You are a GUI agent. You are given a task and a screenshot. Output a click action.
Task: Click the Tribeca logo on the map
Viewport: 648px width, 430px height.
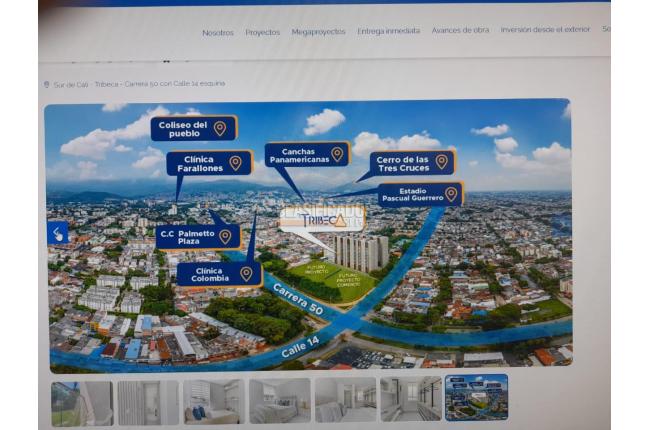tap(322, 219)
